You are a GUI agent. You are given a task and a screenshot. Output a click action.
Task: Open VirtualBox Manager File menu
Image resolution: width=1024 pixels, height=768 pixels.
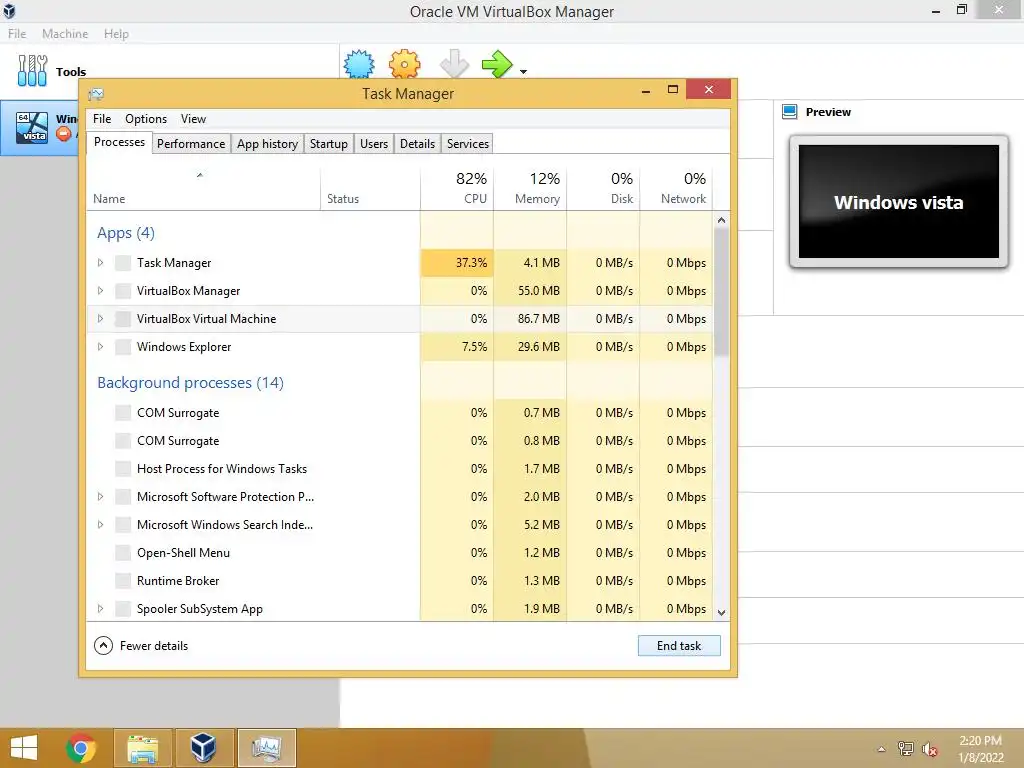point(17,34)
